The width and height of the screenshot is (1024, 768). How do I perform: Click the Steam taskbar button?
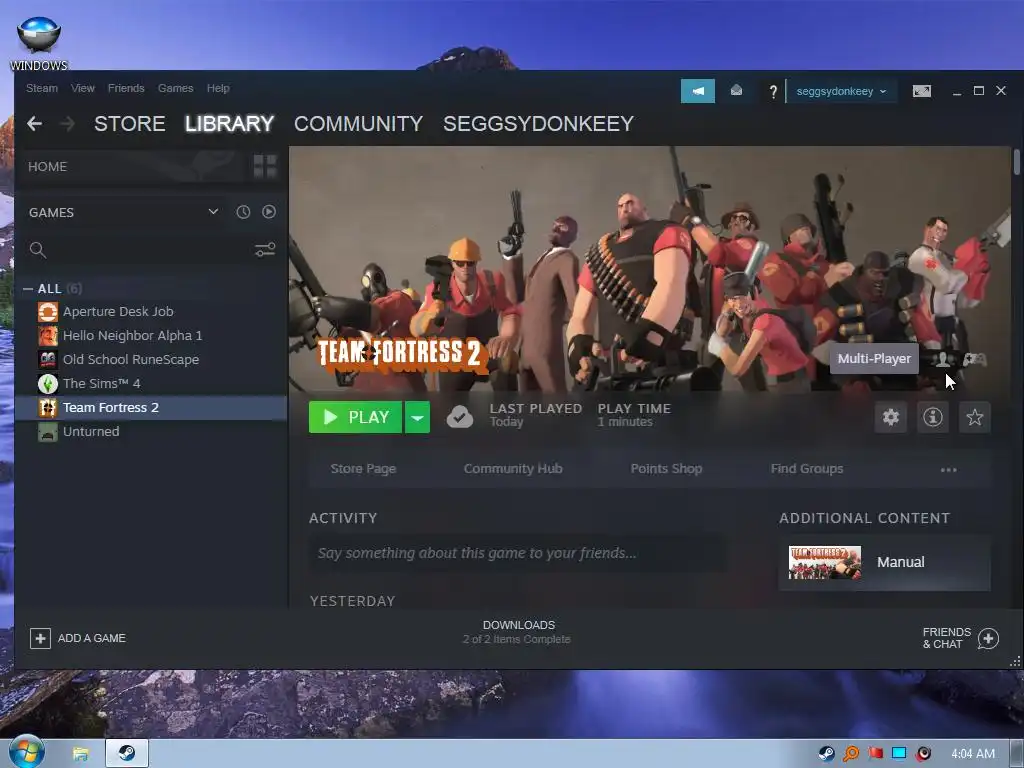coord(127,754)
